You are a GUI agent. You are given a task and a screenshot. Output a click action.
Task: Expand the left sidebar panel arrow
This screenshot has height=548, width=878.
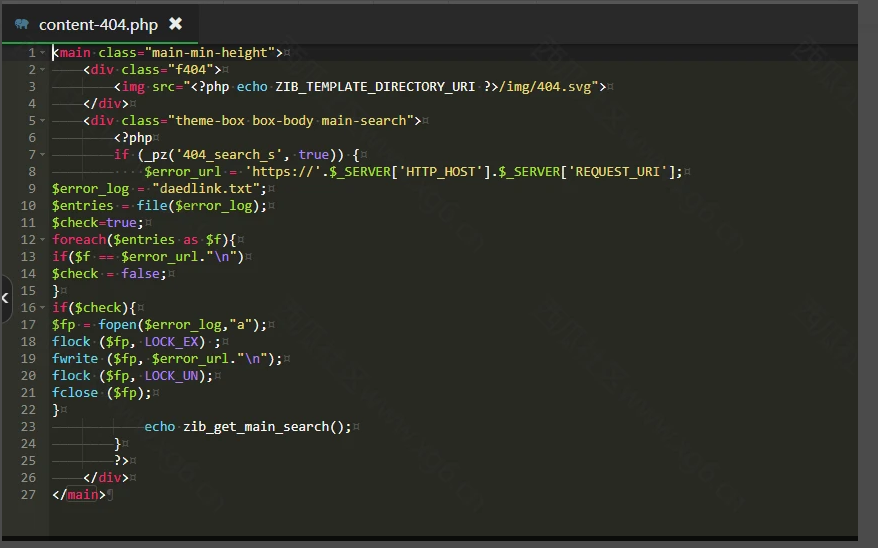[5, 297]
